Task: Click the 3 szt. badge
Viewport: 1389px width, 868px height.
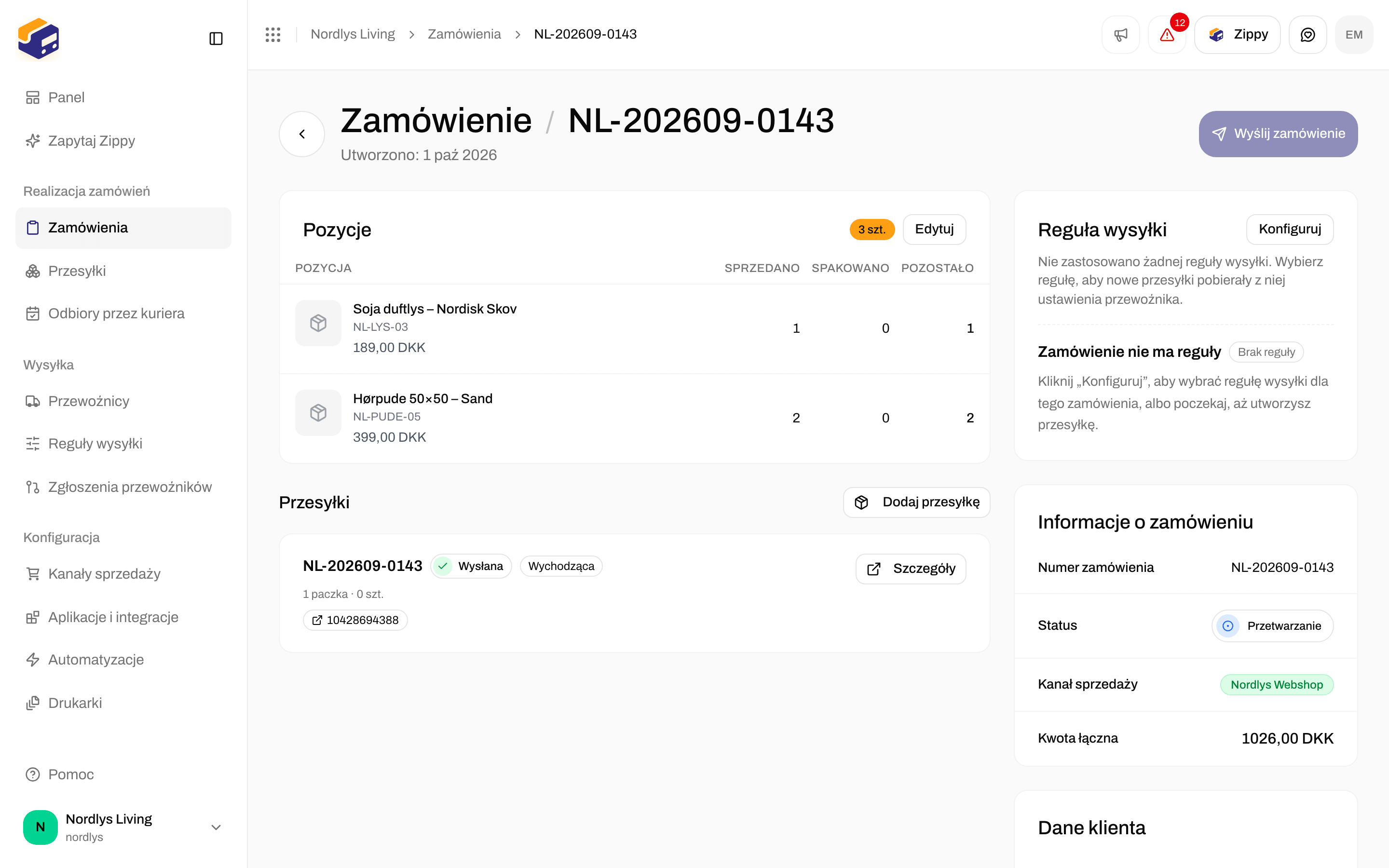Action: [x=872, y=230]
